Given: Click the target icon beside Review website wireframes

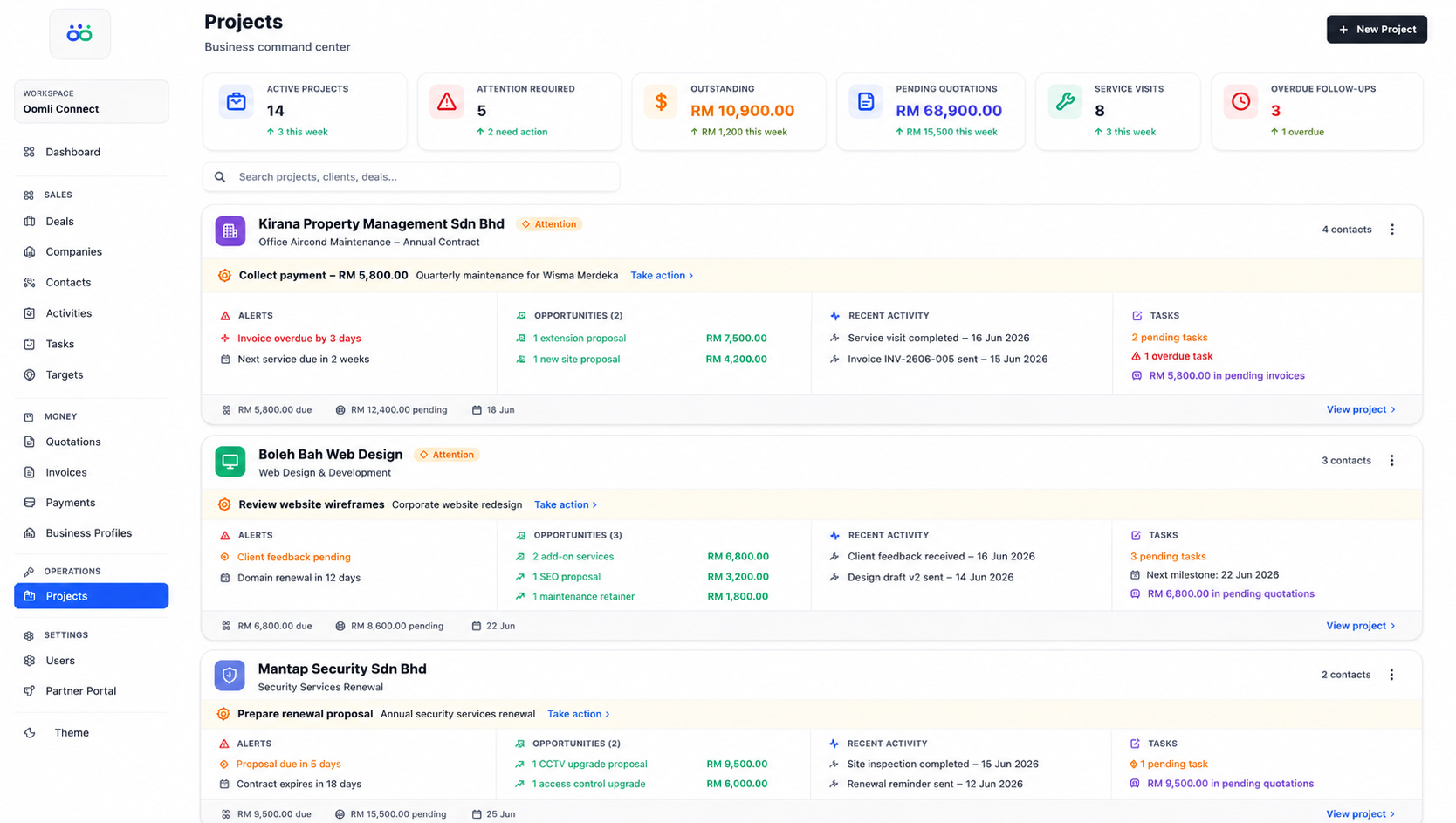Looking at the screenshot, I should pos(224,504).
